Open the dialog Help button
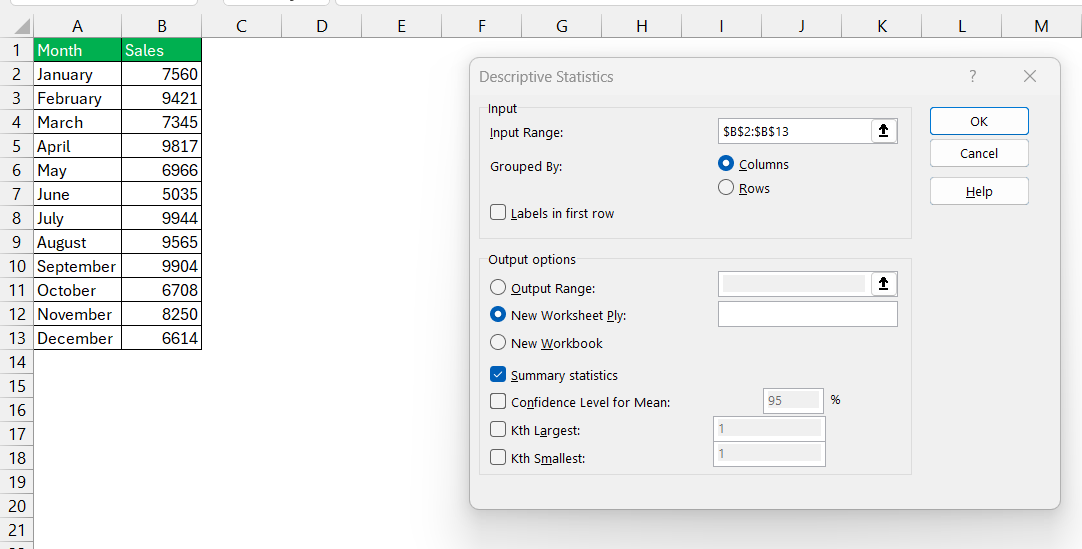Viewport: 1082px width, 549px height. click(978, 191)
